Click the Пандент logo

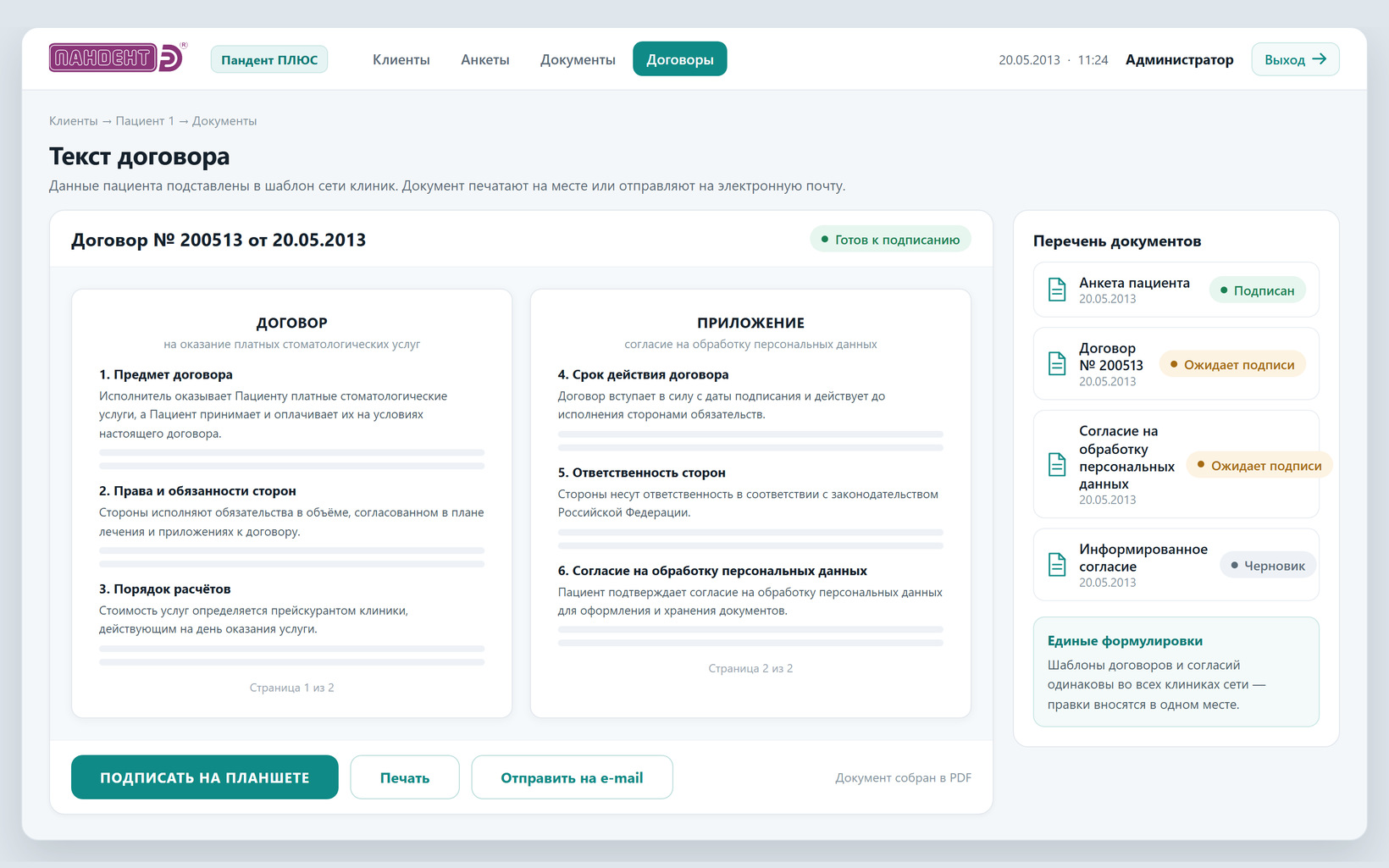click(x=118, y=58)
